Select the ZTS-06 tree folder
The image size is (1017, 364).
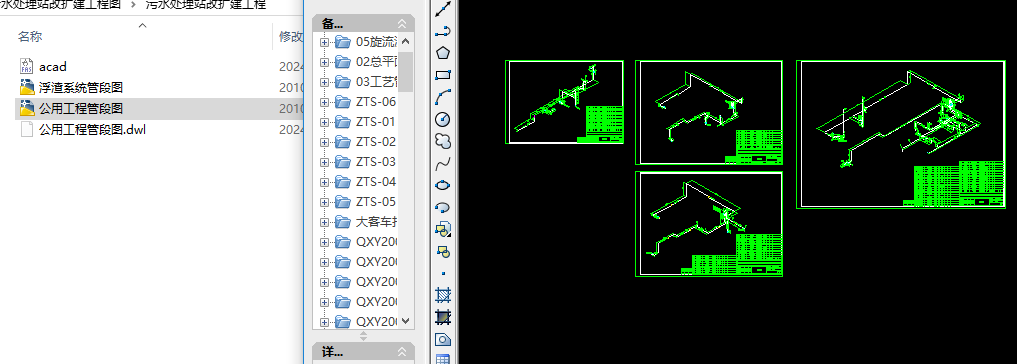click(365, 102)
